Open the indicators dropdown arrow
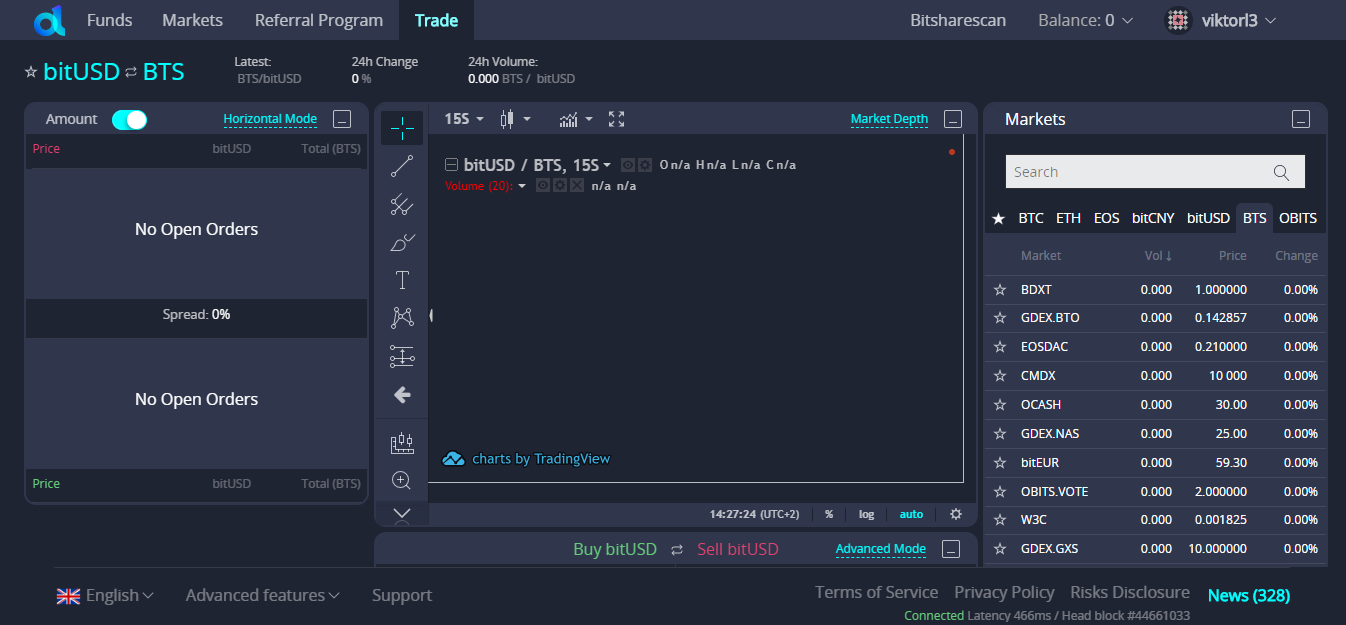Viewport: 1346px width, 625px height. point(589,119)
